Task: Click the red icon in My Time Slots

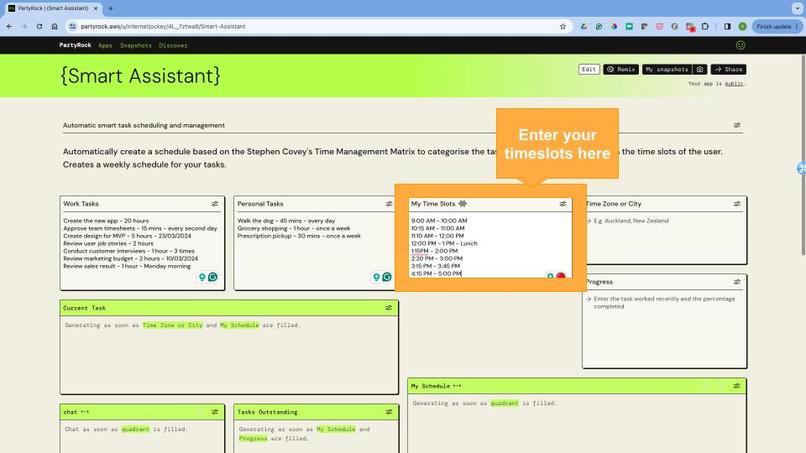Action: (561, 277)
